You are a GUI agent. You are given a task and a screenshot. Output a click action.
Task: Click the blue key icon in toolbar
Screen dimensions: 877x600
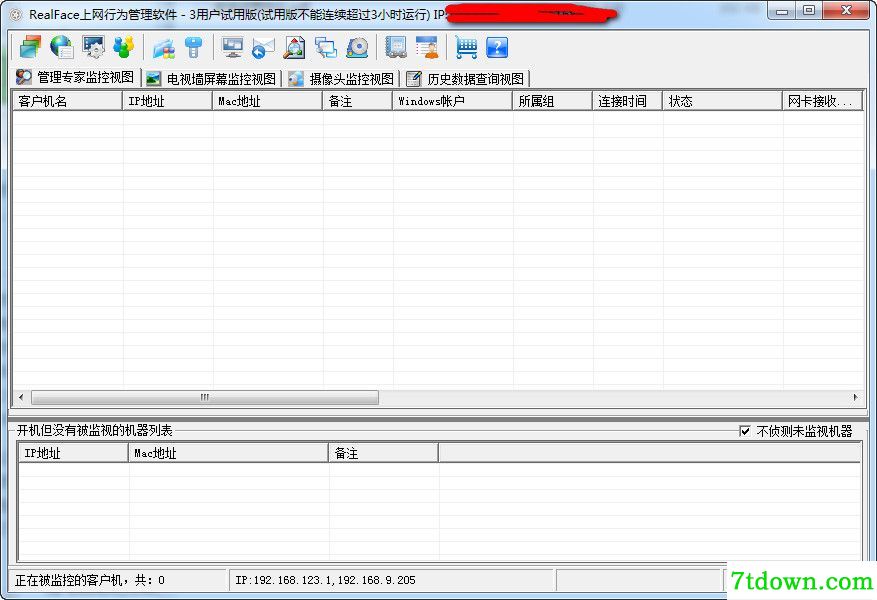[x=194, y=47]
